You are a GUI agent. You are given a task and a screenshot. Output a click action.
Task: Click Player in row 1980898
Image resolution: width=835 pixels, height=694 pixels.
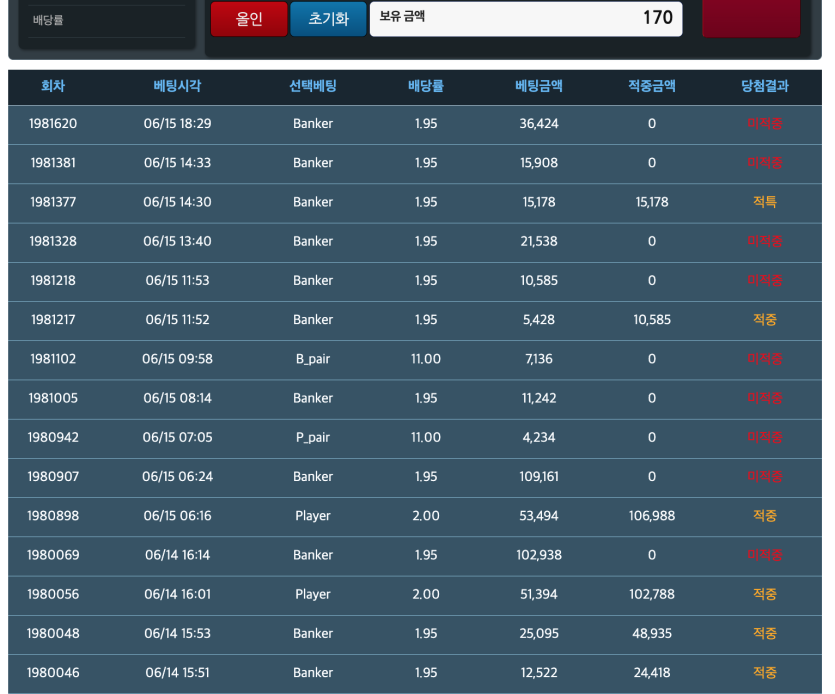click(313, 516)
